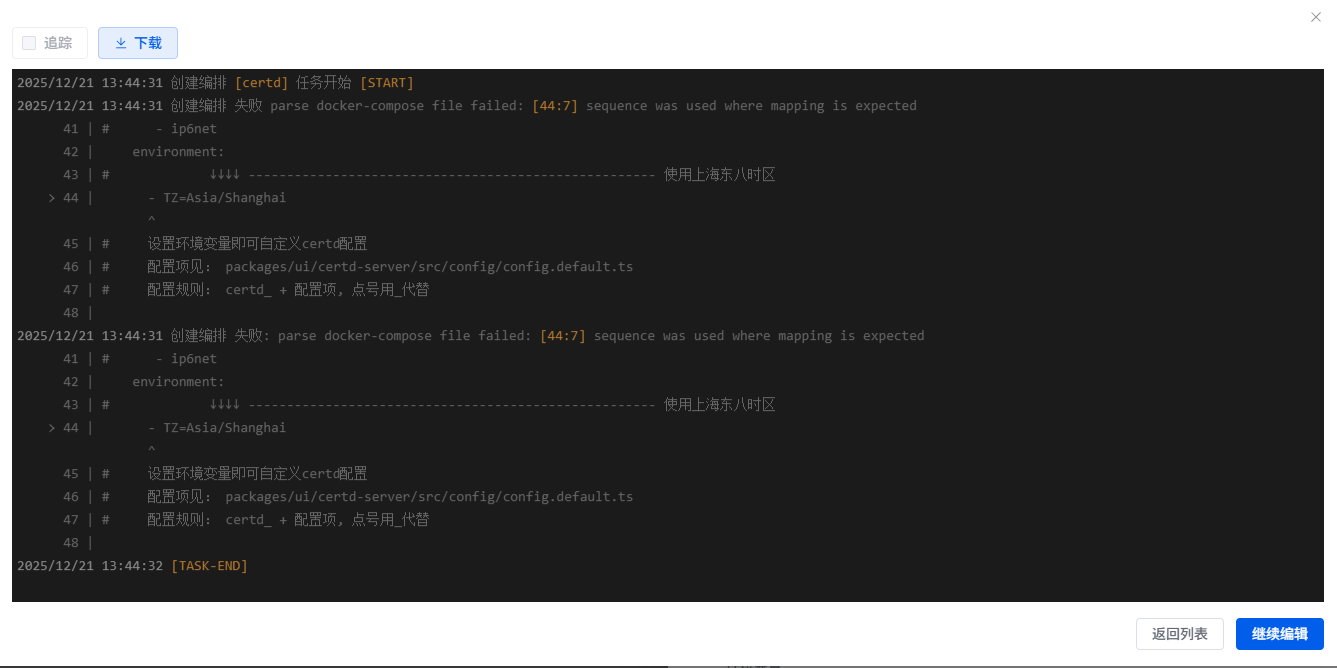Click the 下载 button label
Viewport: 1337px width, 668px height.
[x=148, y=43]
